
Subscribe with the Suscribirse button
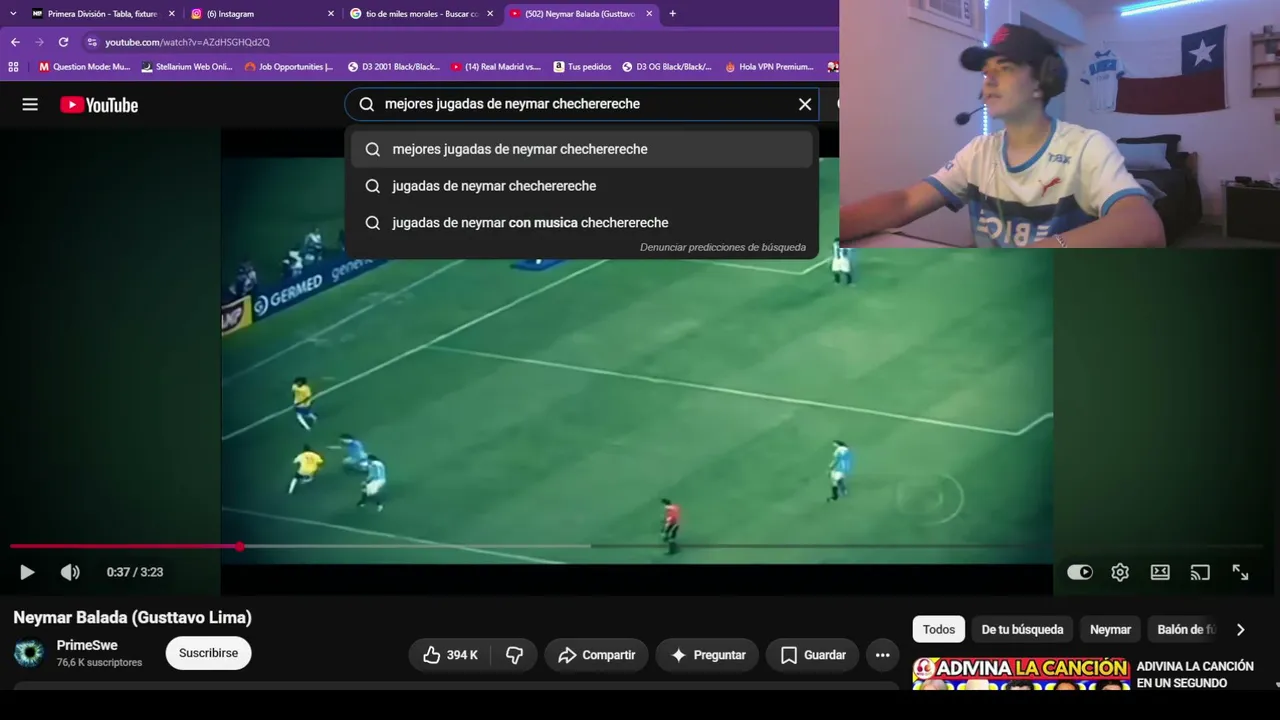point(208,653)
